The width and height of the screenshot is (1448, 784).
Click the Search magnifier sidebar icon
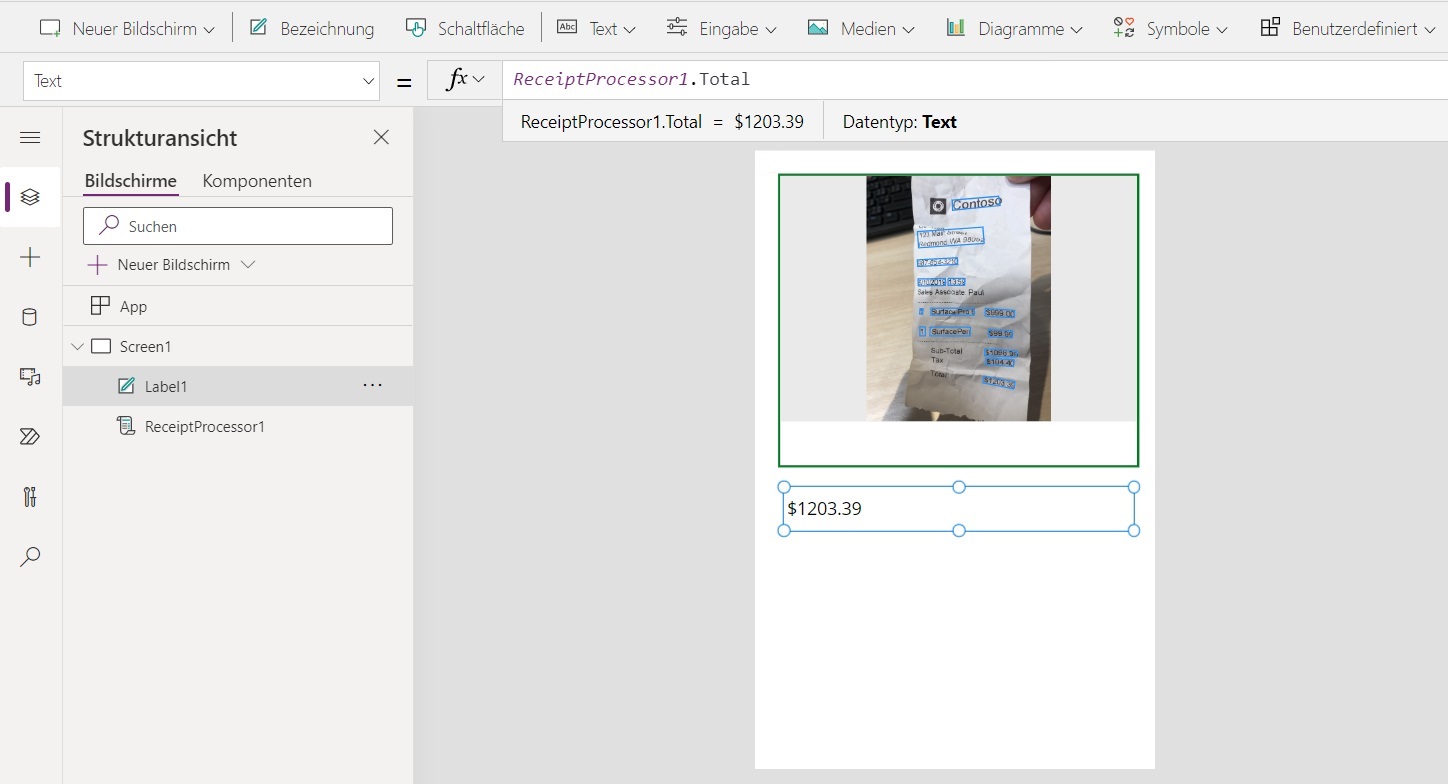pos(30,557)
